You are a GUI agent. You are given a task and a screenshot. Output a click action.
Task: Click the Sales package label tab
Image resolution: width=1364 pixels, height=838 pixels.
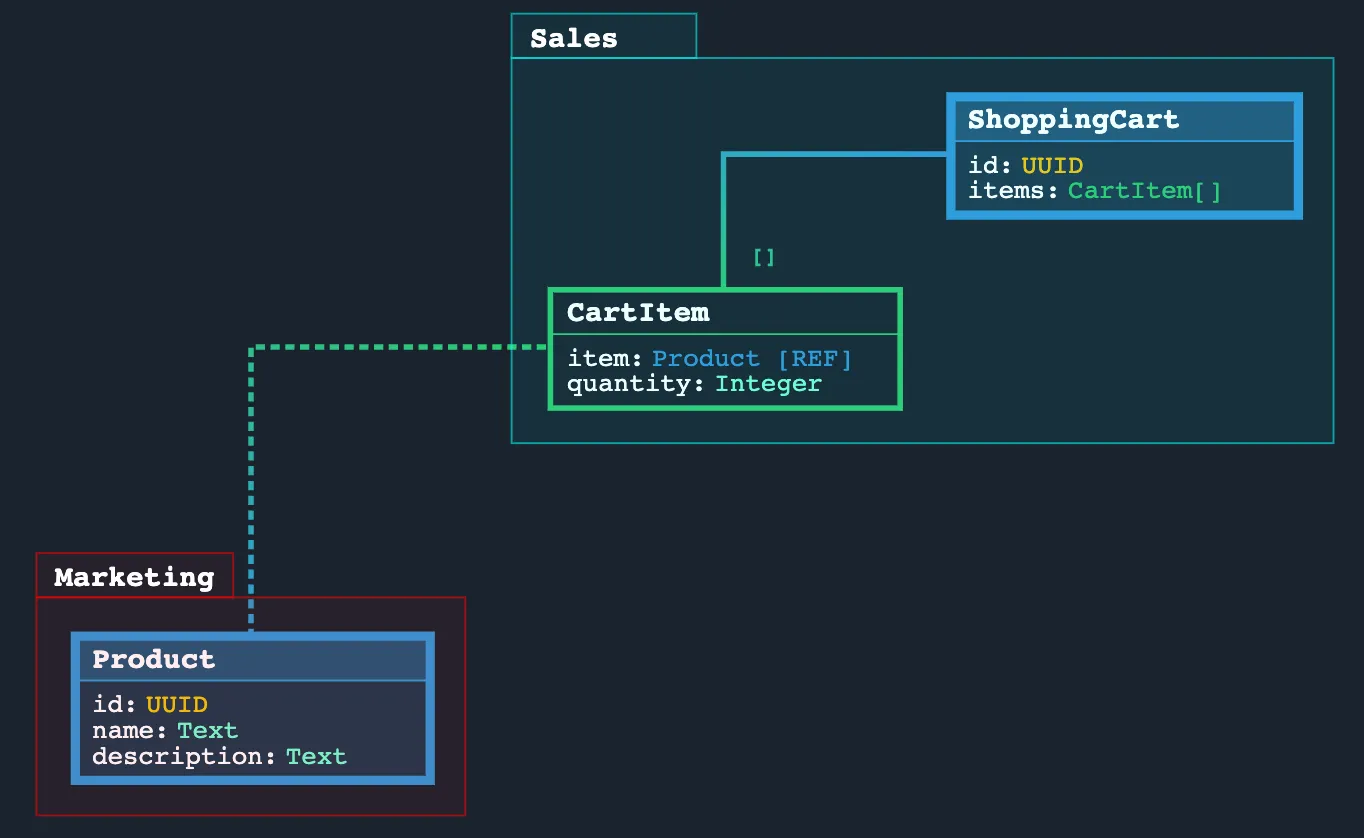tap(573, 37)
